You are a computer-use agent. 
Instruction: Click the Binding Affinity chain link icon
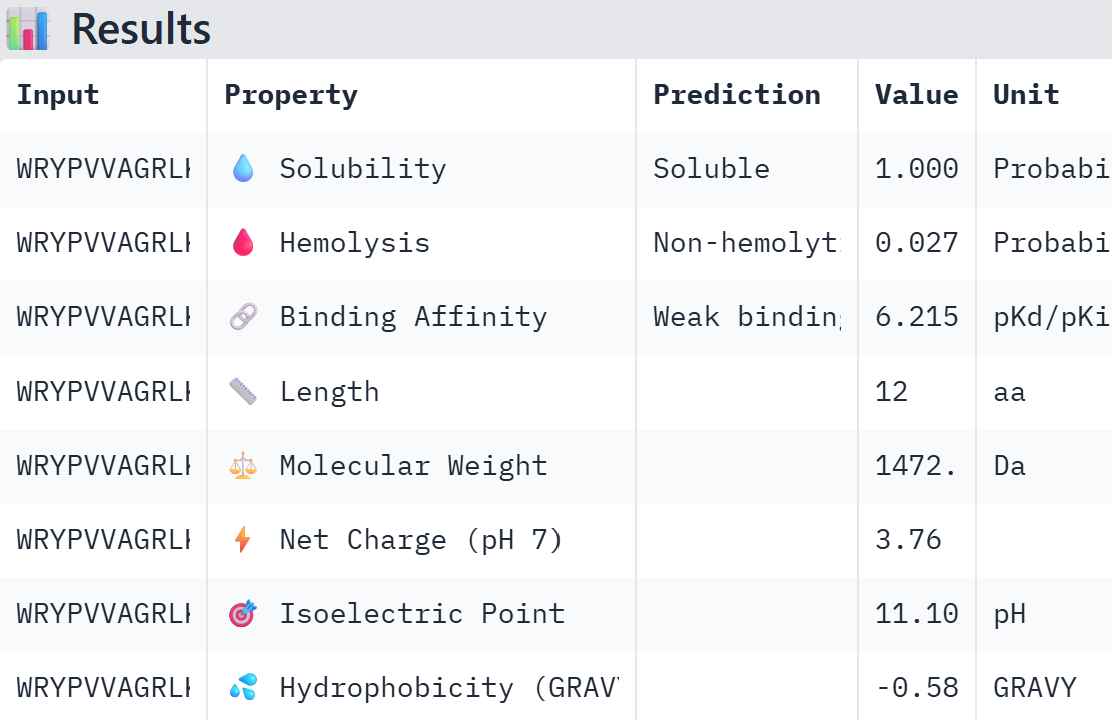coord(243,317)
